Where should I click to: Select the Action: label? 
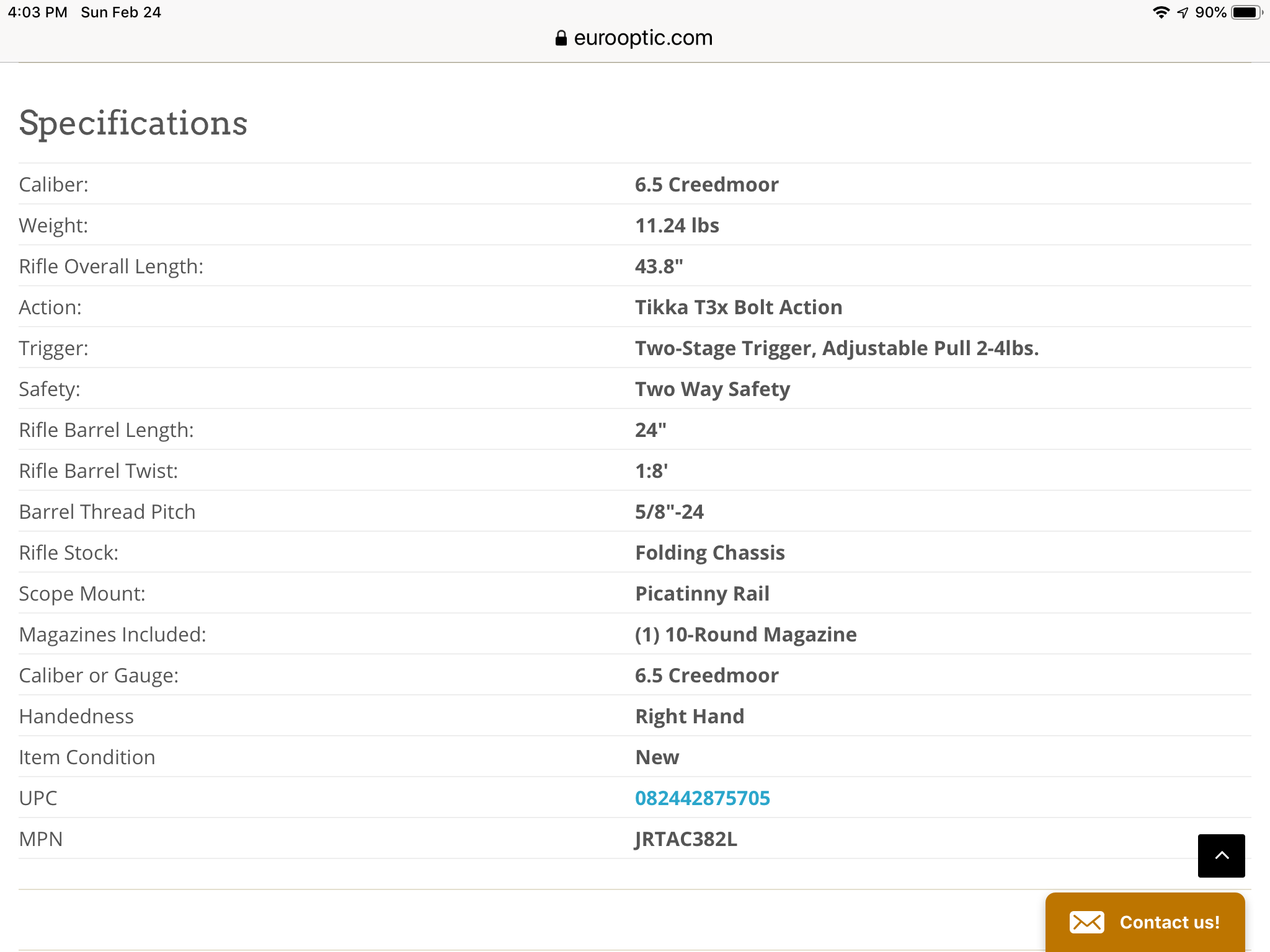click(x=50, y=307)
